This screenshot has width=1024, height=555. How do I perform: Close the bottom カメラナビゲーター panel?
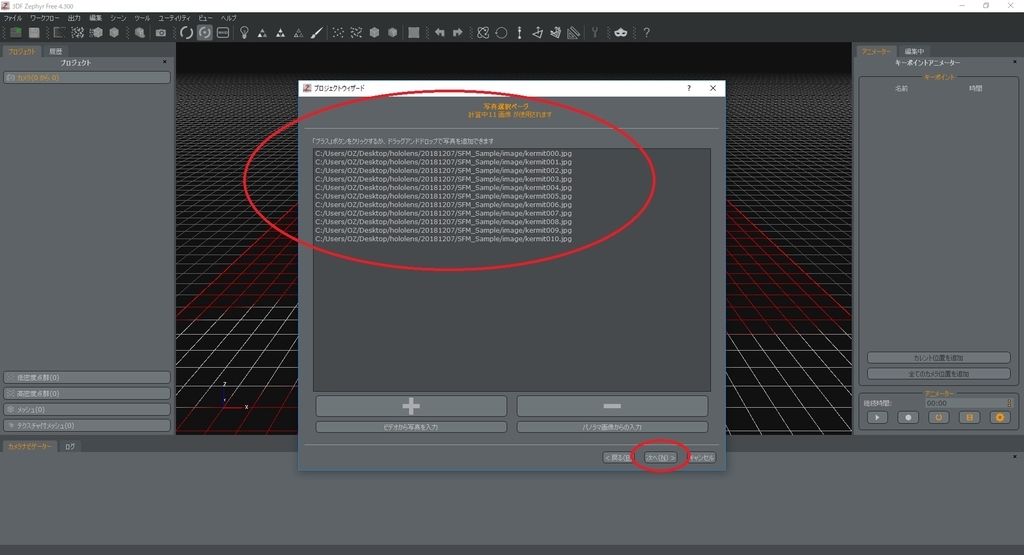coord(1014,456)
